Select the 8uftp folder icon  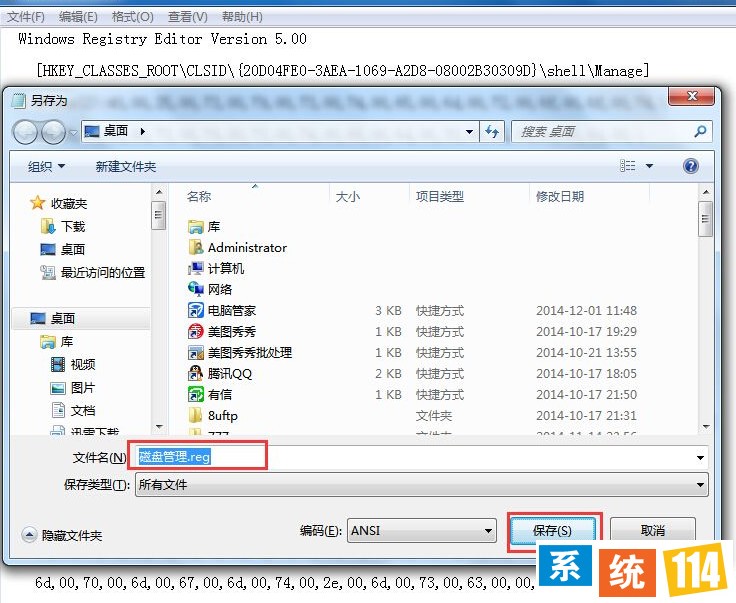(x=196, y=415)
